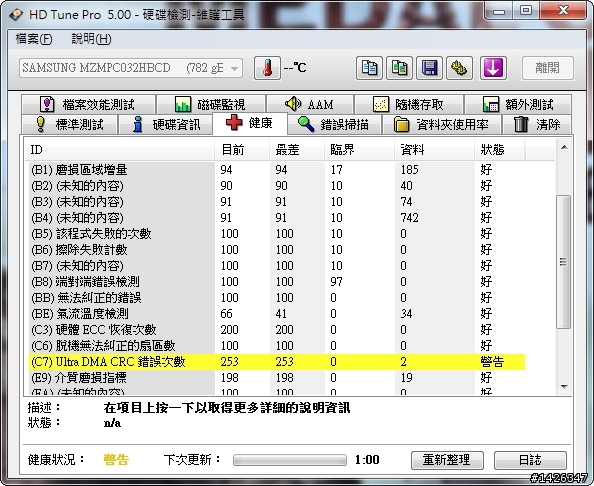Select the (C7) Ultra DMA CRC 錯誤次數 row
This screenshot has height=486, width=594.
pos(277,362)
